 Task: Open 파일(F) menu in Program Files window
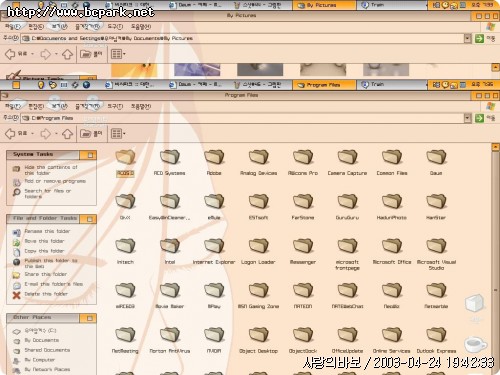13,106
